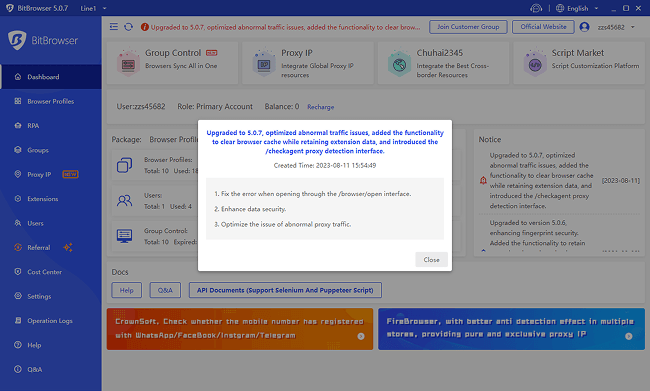The height and width of the screenshot is (391, 650).
Task: Click the scrolling upgrade announcement text
Action: (285, 27)
